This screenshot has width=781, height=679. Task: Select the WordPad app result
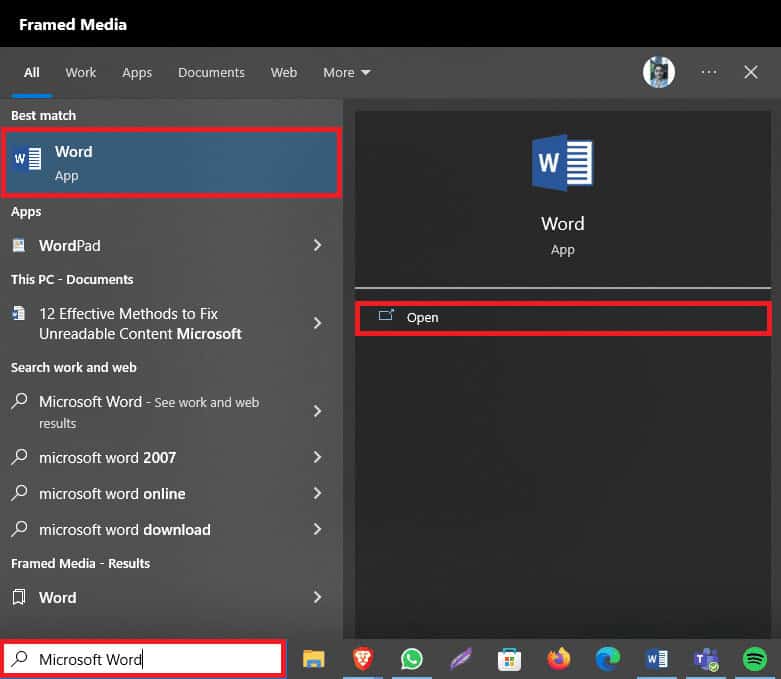tap(171, 245)
